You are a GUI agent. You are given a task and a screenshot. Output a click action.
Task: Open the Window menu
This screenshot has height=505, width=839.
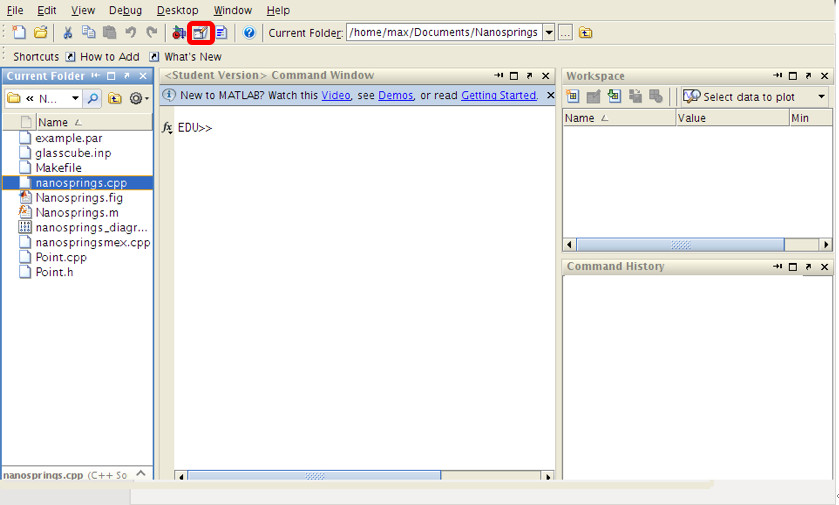coord(233,10)
